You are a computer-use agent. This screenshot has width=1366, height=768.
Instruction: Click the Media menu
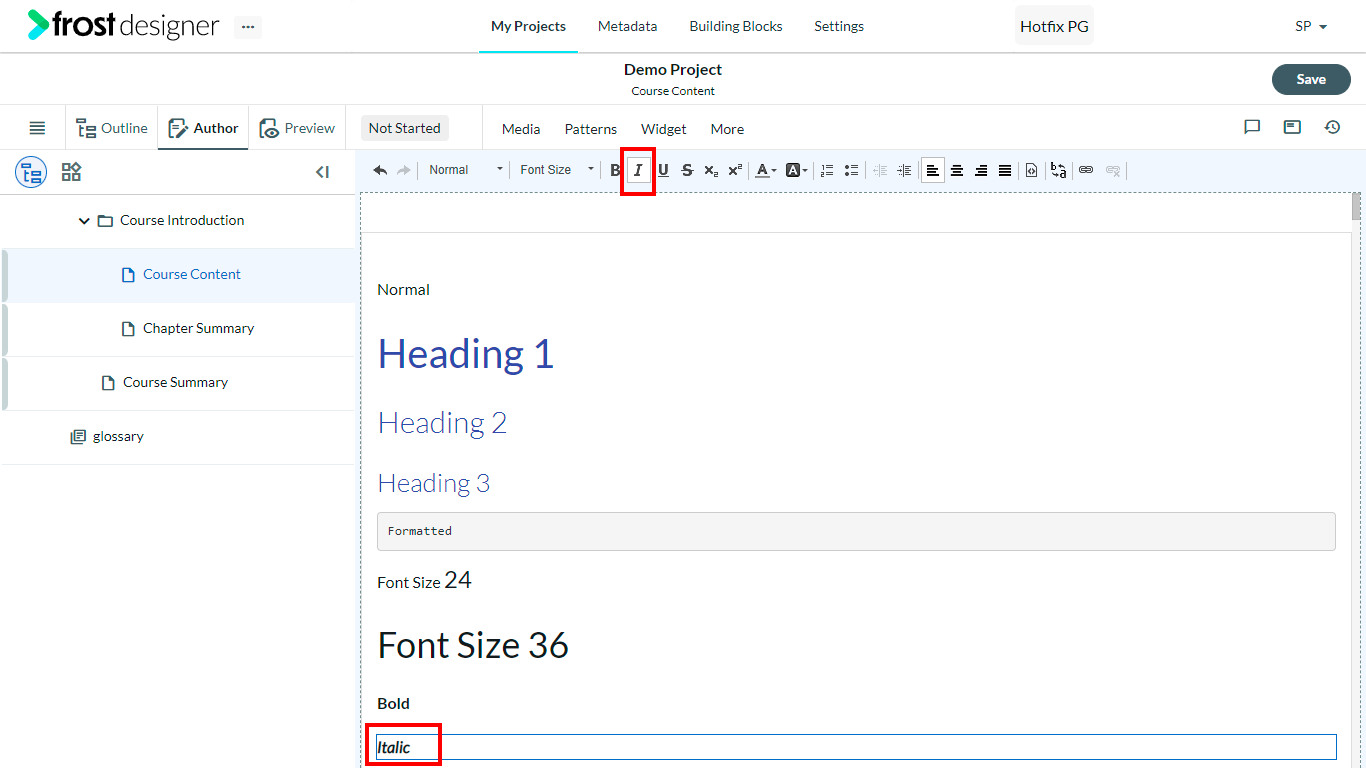521,129
